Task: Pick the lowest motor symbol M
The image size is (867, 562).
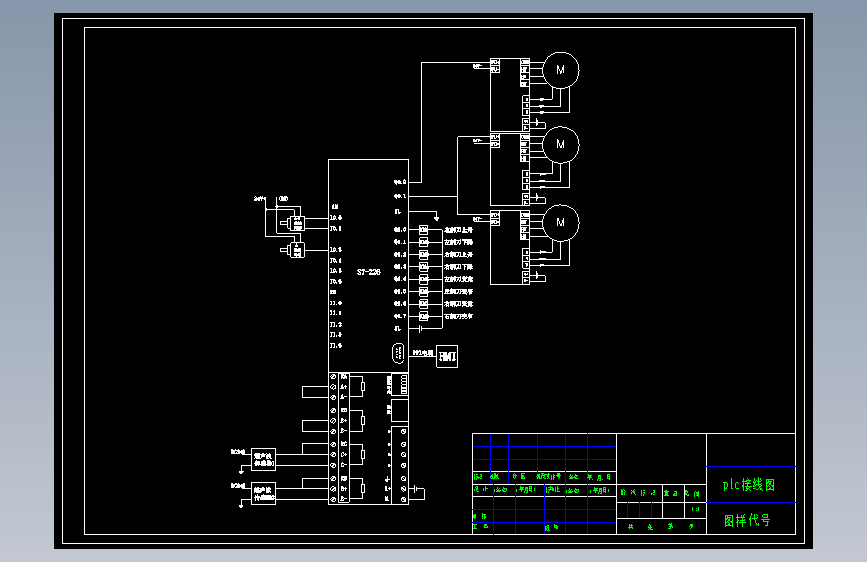Action: click(561, 222)
